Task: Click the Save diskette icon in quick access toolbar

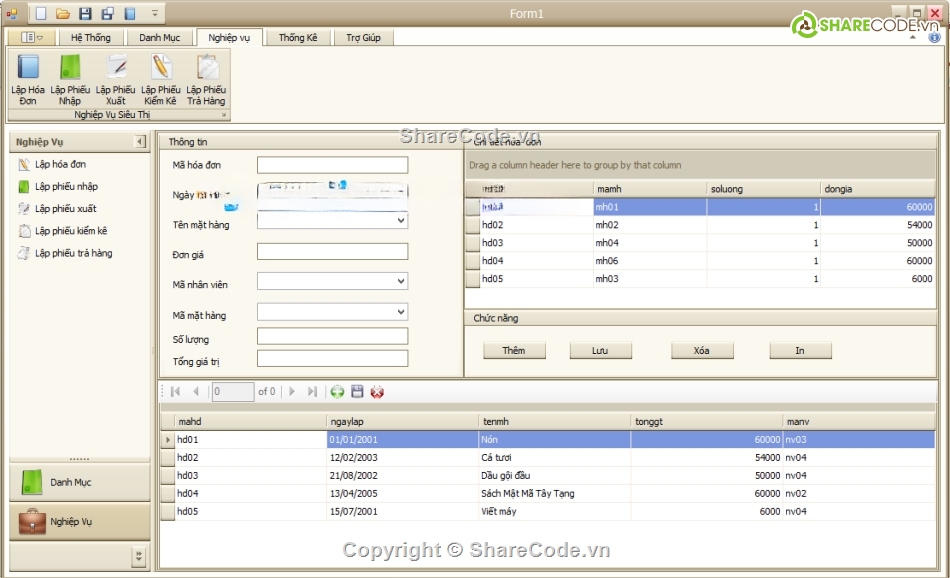Action: coord(85,13)
